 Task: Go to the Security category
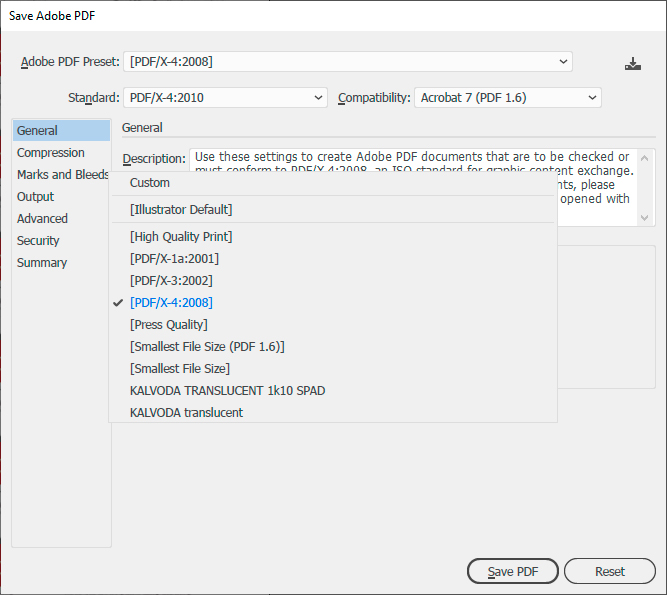61,241
